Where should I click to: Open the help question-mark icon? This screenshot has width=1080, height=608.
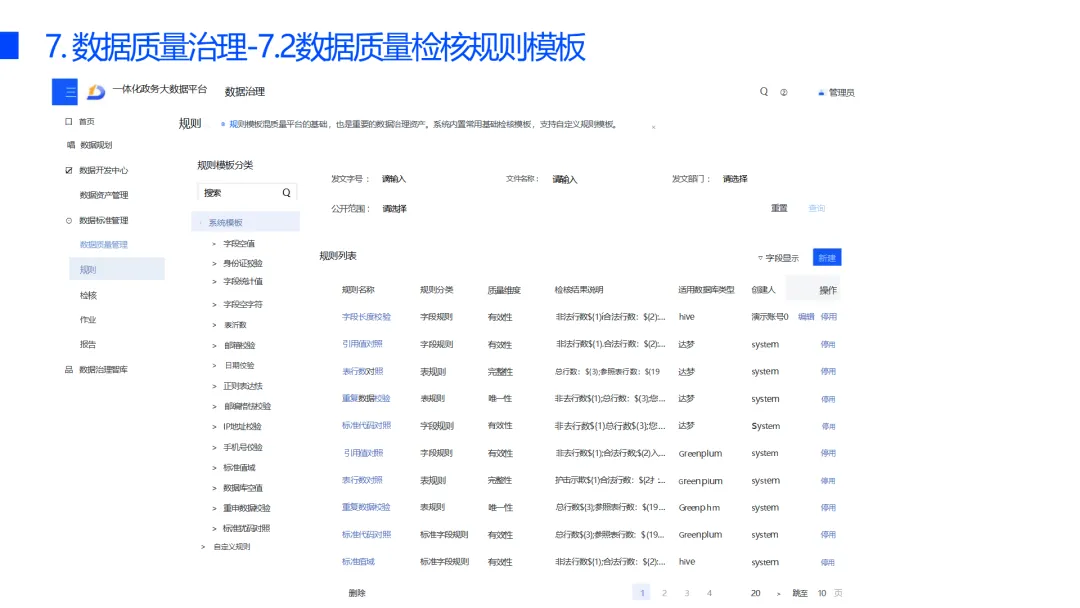784,92
